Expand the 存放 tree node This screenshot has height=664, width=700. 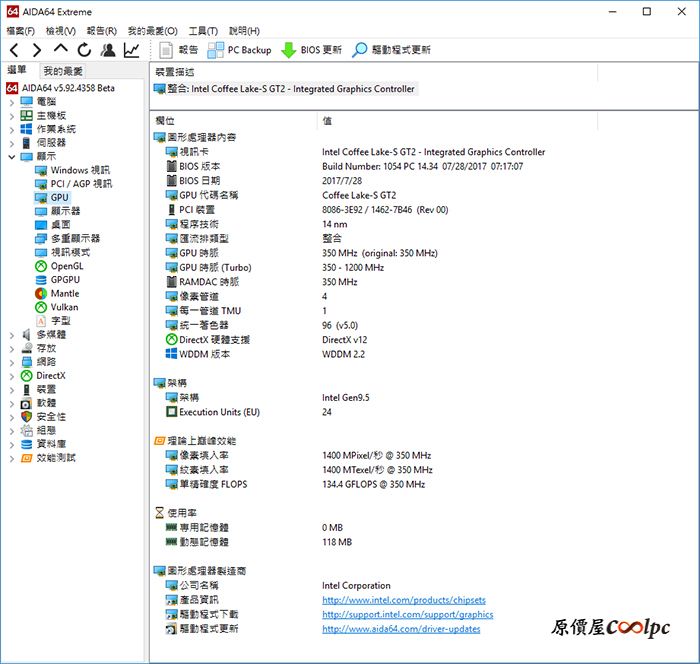point(12,349)
